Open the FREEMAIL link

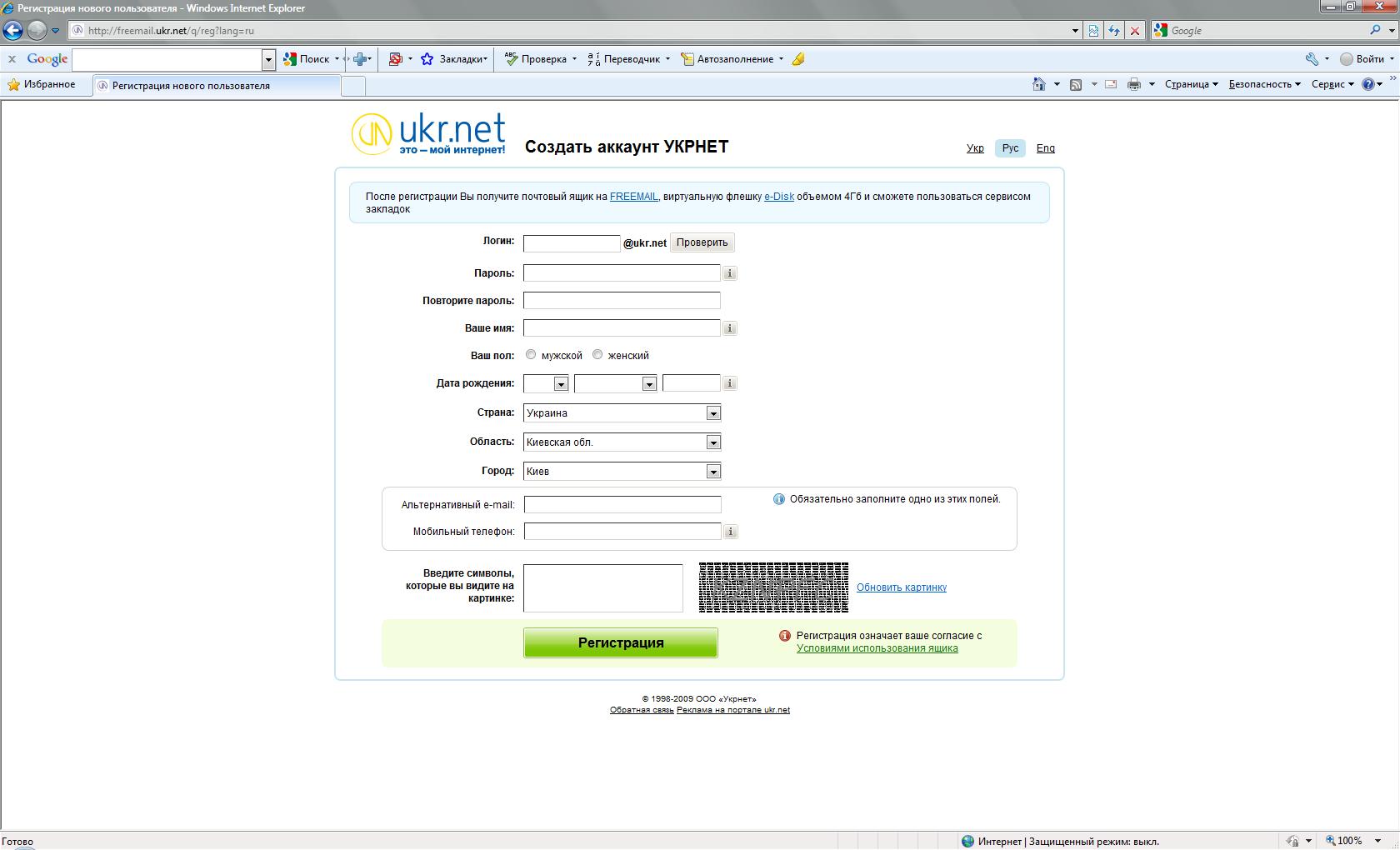[633, 197]
